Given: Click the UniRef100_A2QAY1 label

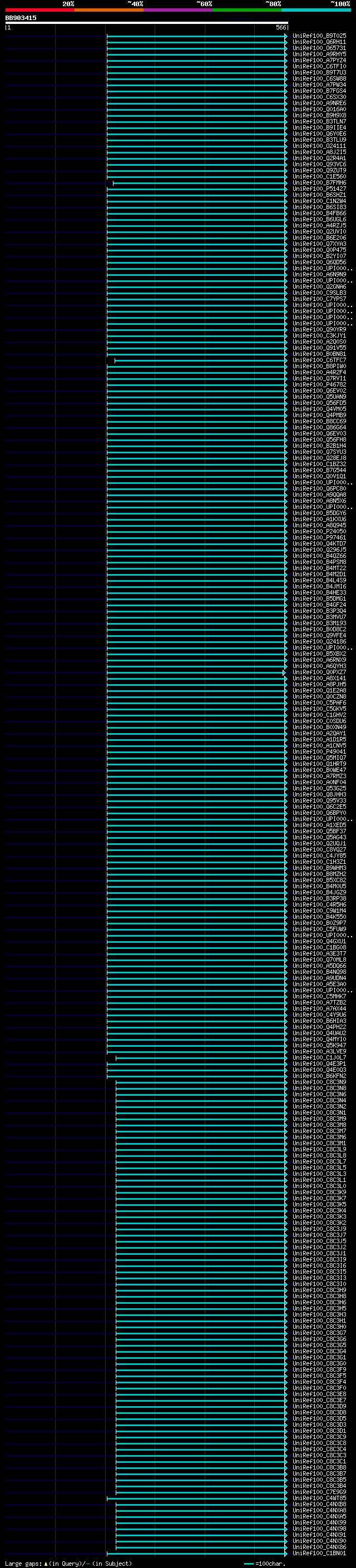Looking at the screenshot, I should 319,734.
